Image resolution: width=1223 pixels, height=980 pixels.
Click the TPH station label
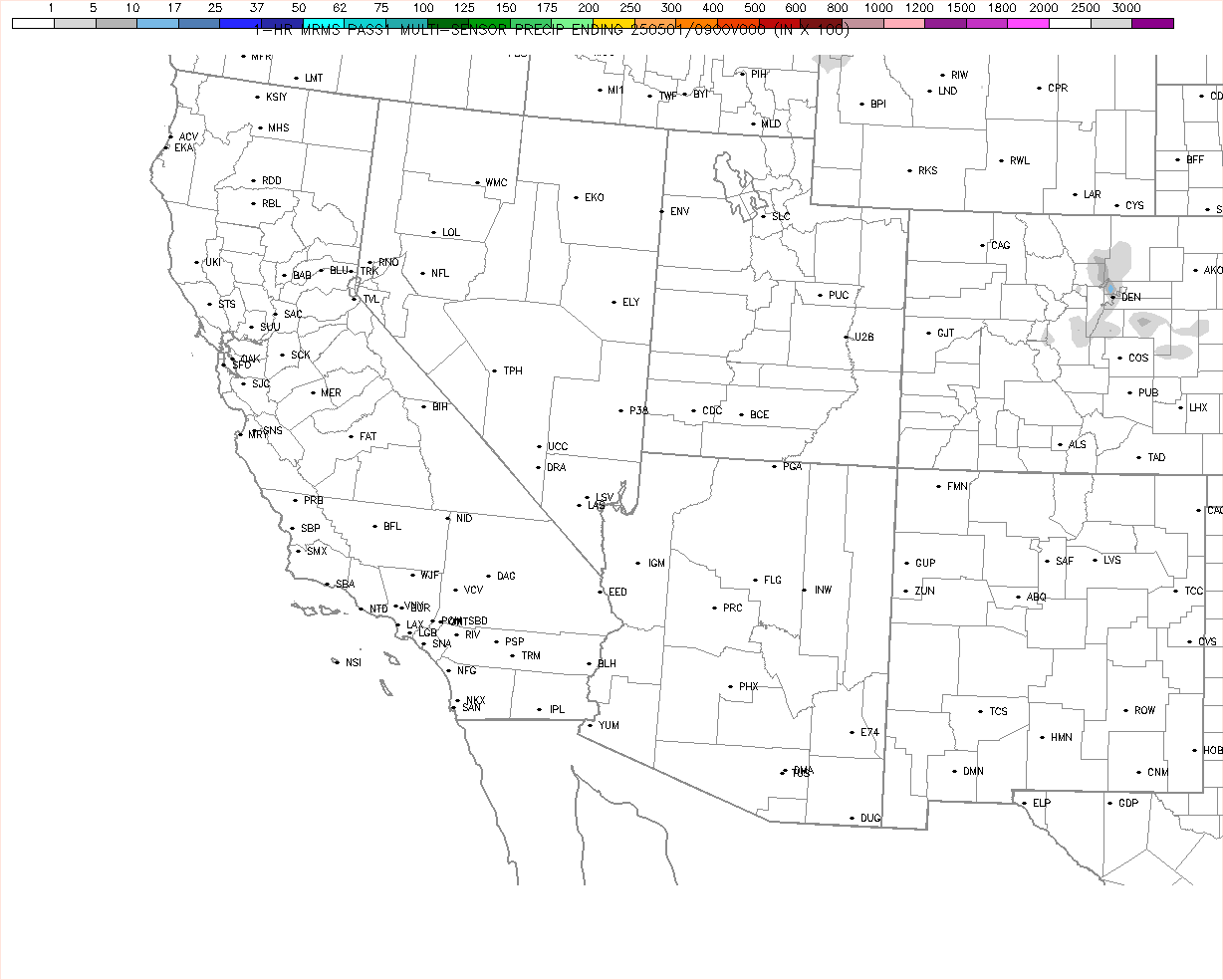[513, 371]
